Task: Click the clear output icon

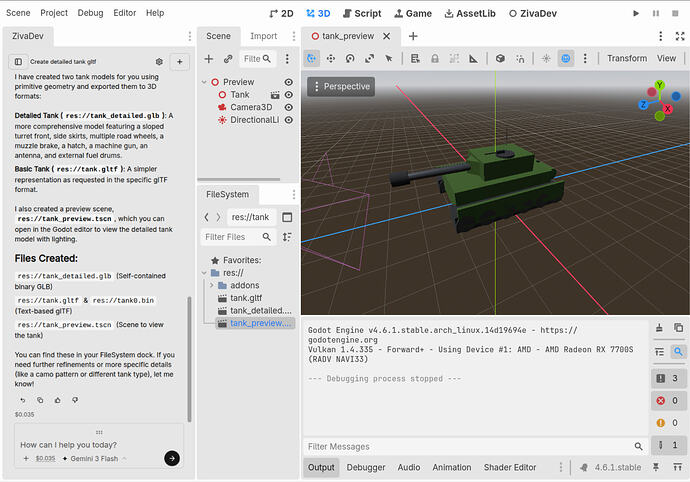Action: 659,328
